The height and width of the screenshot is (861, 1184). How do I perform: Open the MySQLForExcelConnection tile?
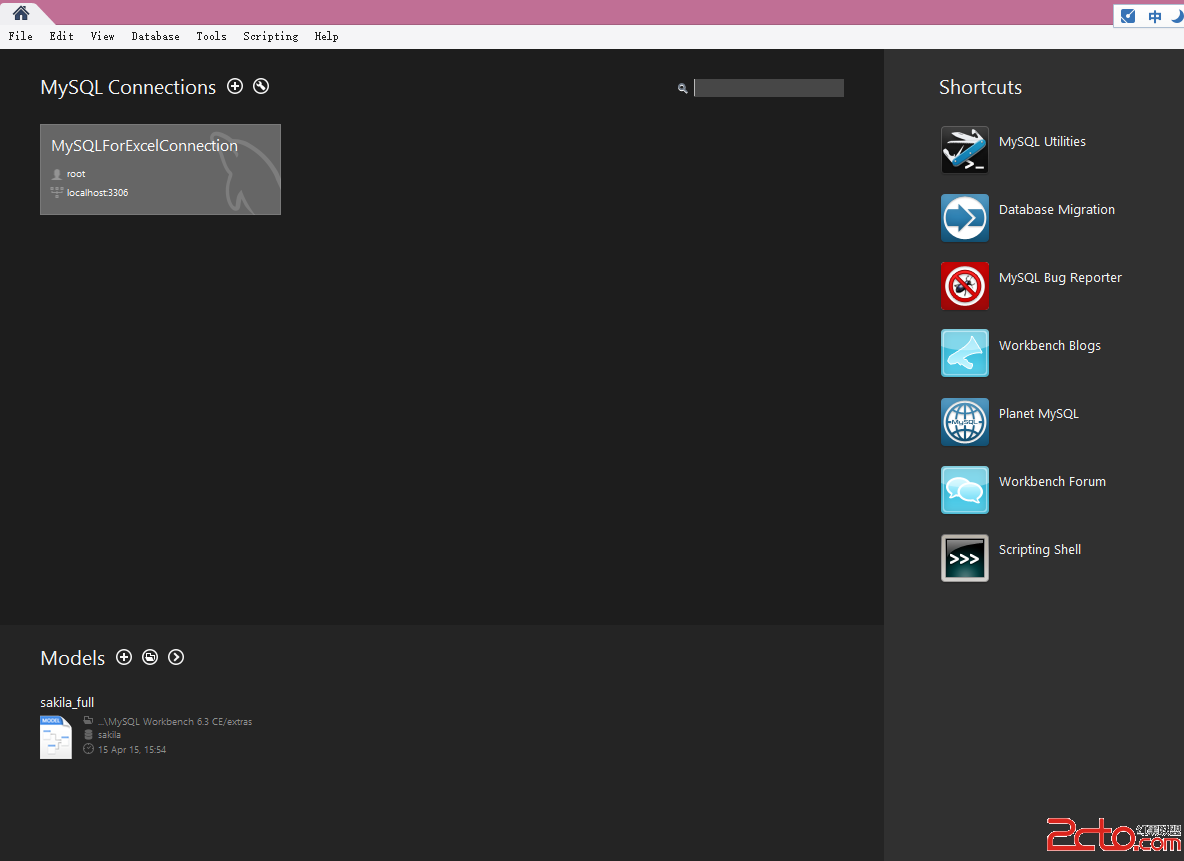tap(160, 169)
